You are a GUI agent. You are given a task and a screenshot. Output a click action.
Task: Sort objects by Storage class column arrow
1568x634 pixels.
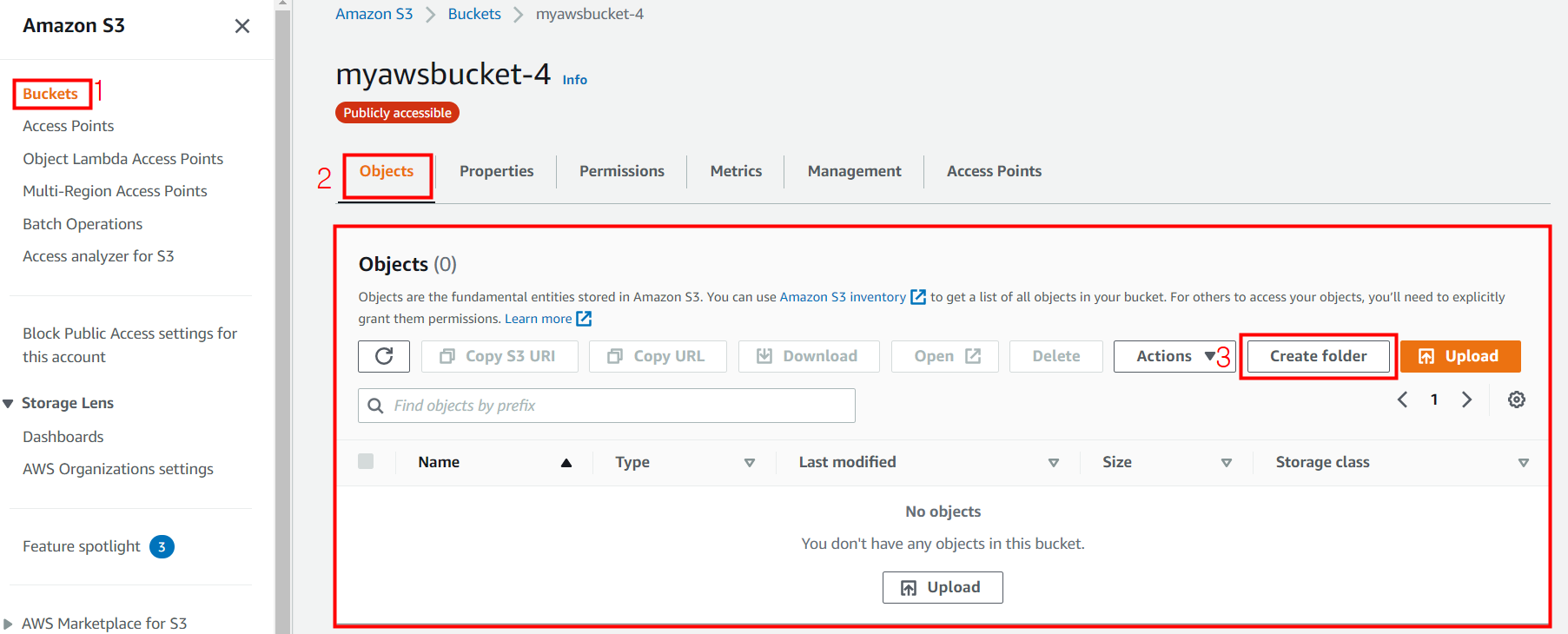click(1524, 463)
